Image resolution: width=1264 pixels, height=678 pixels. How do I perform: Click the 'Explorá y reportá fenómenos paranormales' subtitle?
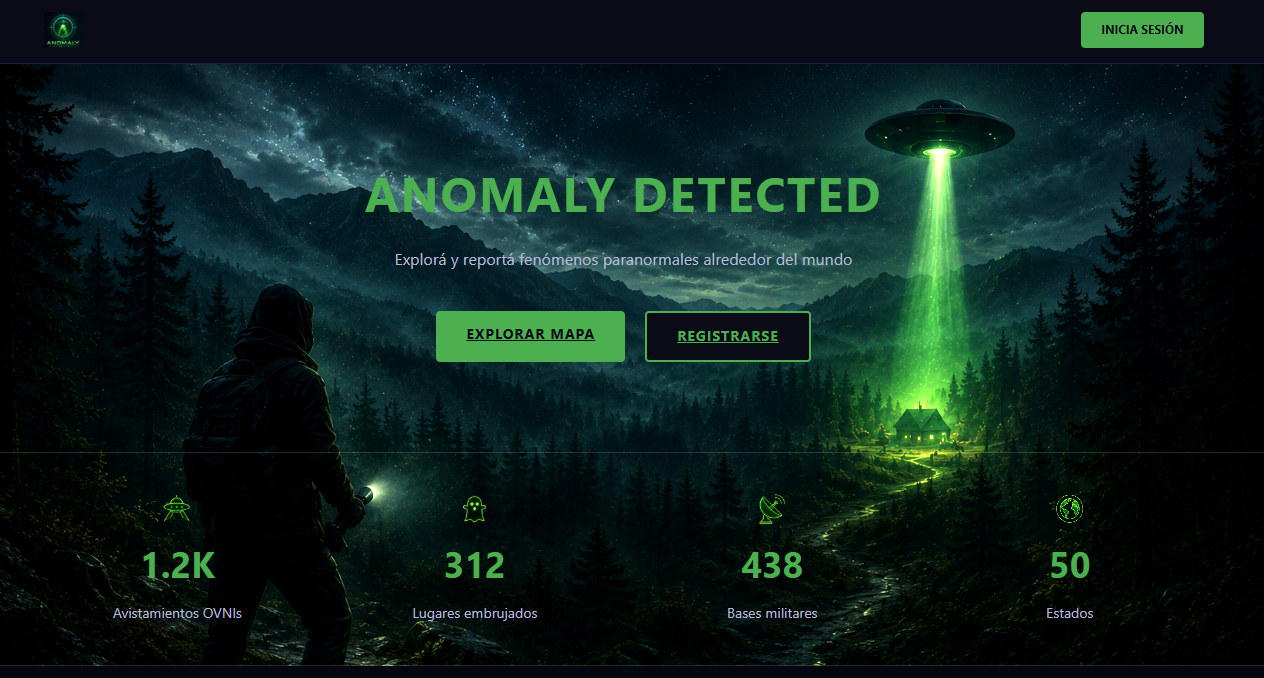tap(623, 259)
